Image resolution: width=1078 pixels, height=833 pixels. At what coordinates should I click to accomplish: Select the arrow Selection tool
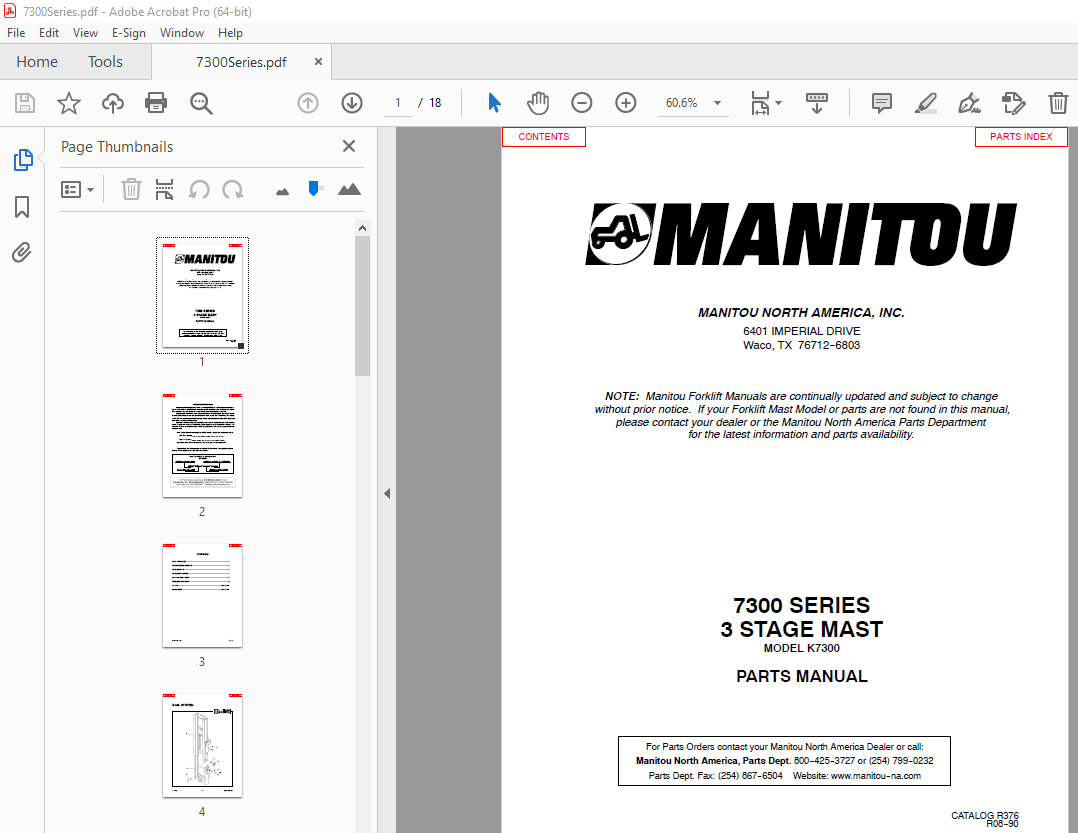494,103
